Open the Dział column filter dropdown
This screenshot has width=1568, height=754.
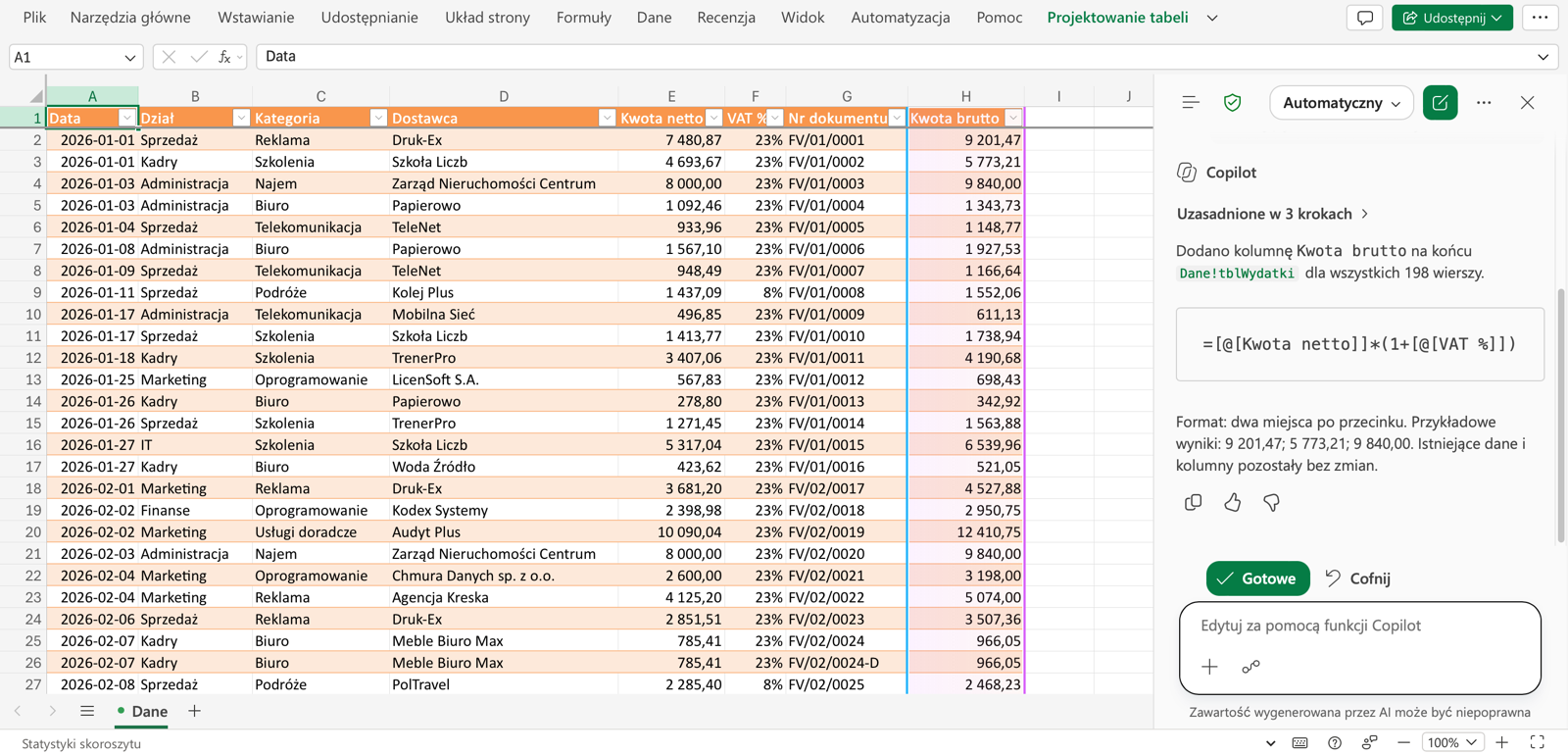pos(241,118)
